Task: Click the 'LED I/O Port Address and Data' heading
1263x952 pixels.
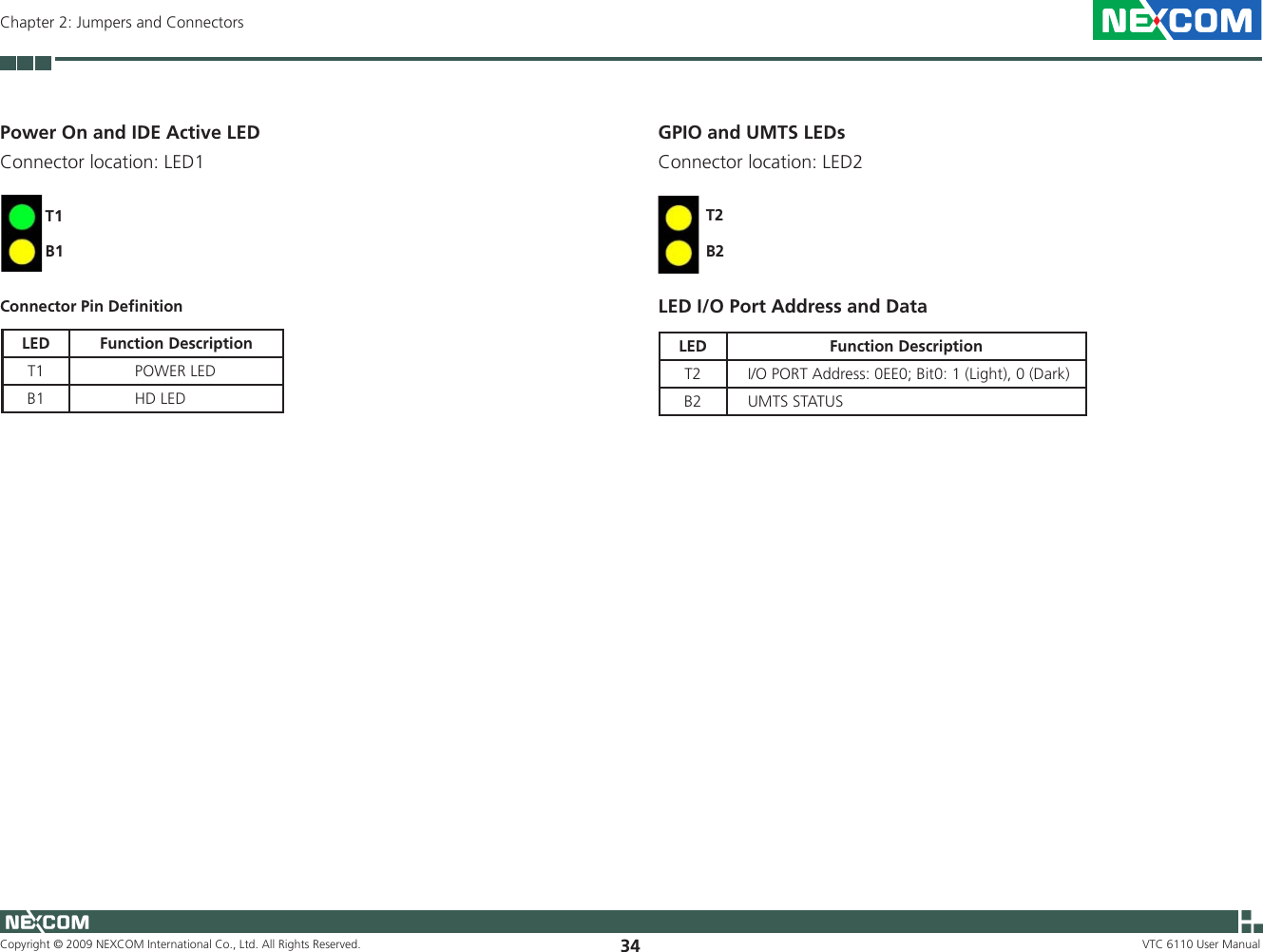Action: [x=793, y=306]
